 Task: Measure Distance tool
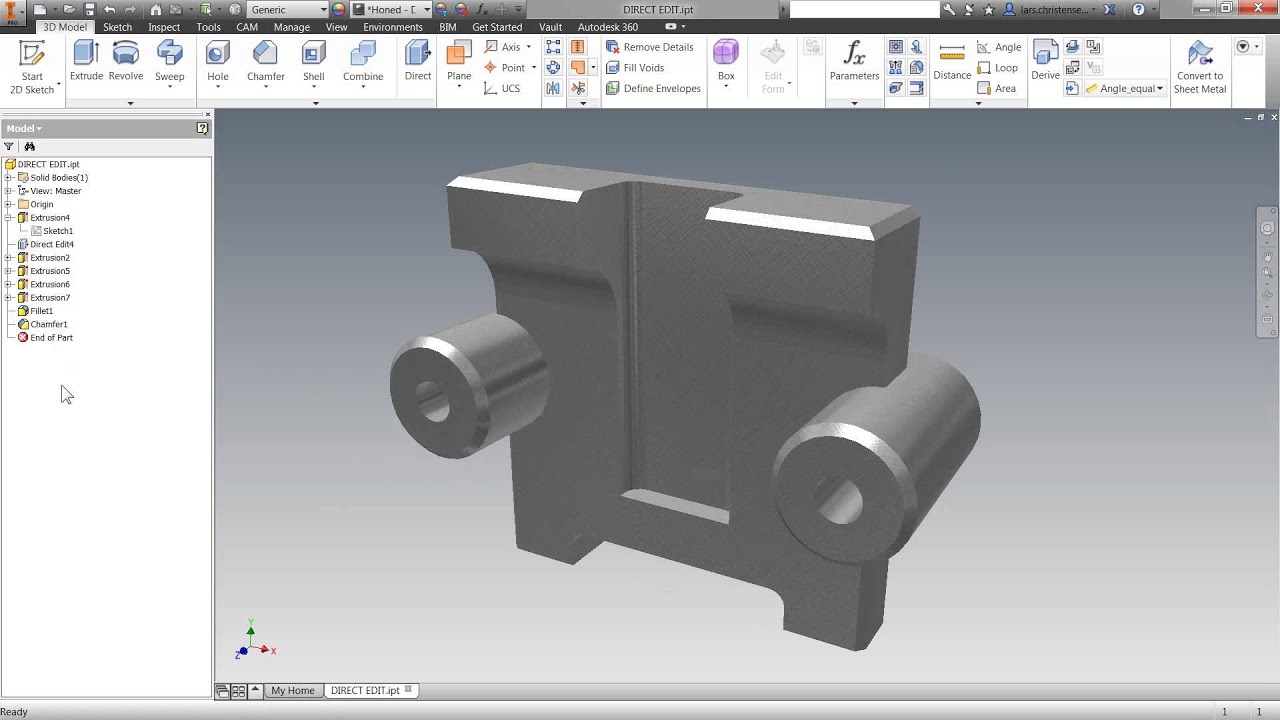pos(952,62)
